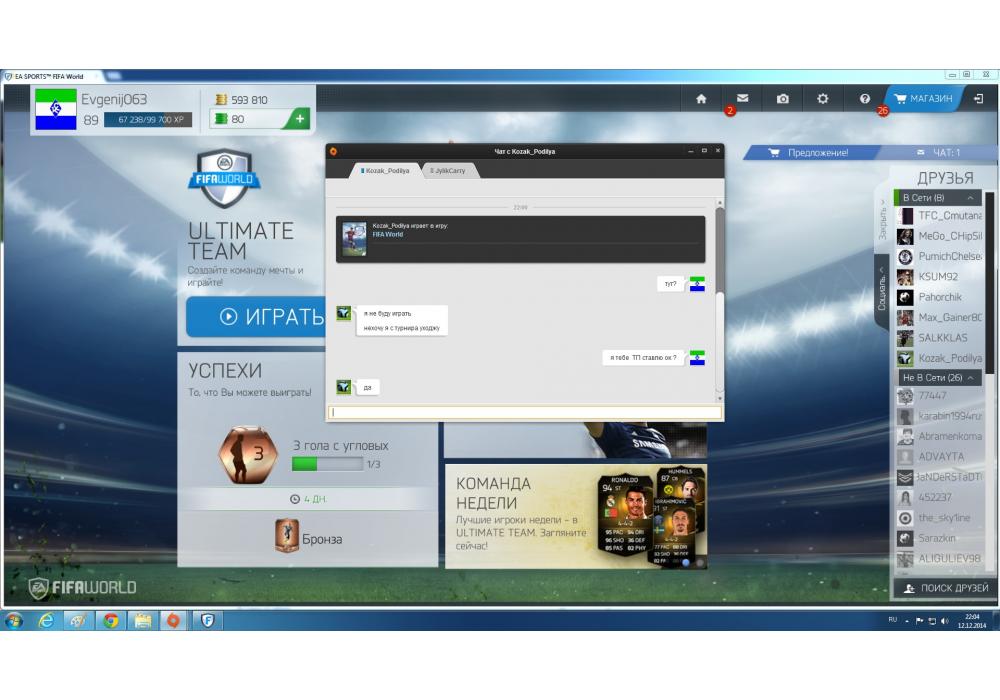
Task: Open the КОМАНДА НЕДЕЛИ banner
Action: click(575, 516)
